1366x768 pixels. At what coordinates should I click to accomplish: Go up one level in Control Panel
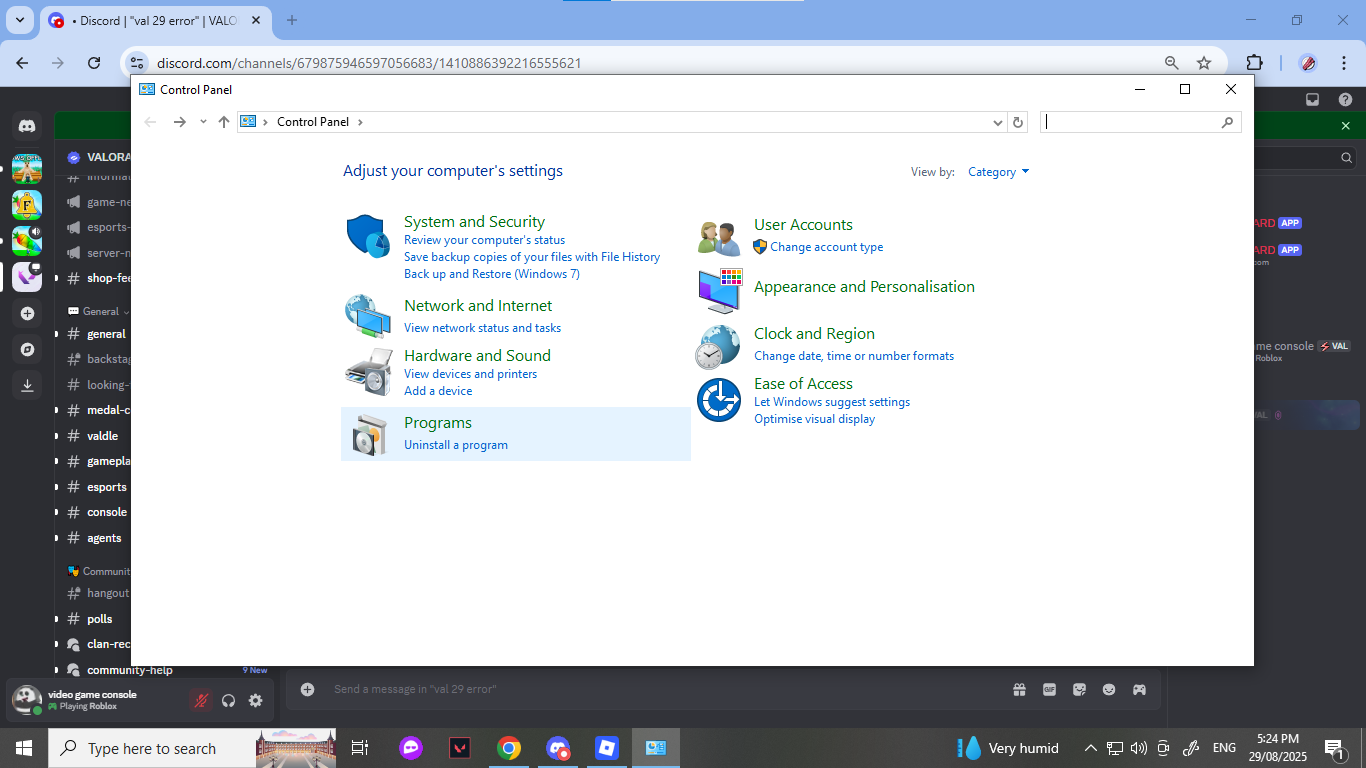click(224, 122)
